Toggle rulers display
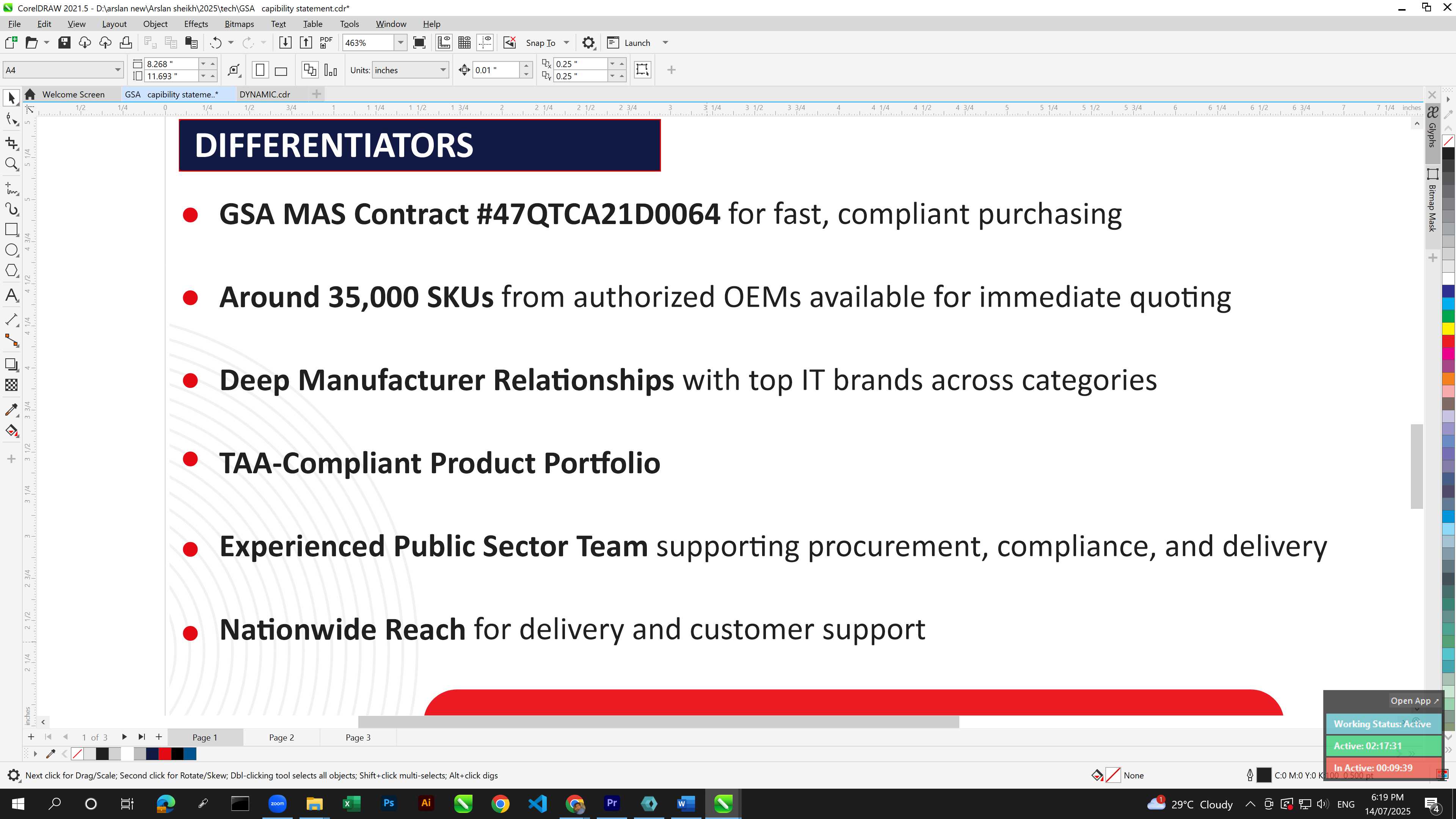The width and height of the screenshot is (1456, 819). pos(444,42)
